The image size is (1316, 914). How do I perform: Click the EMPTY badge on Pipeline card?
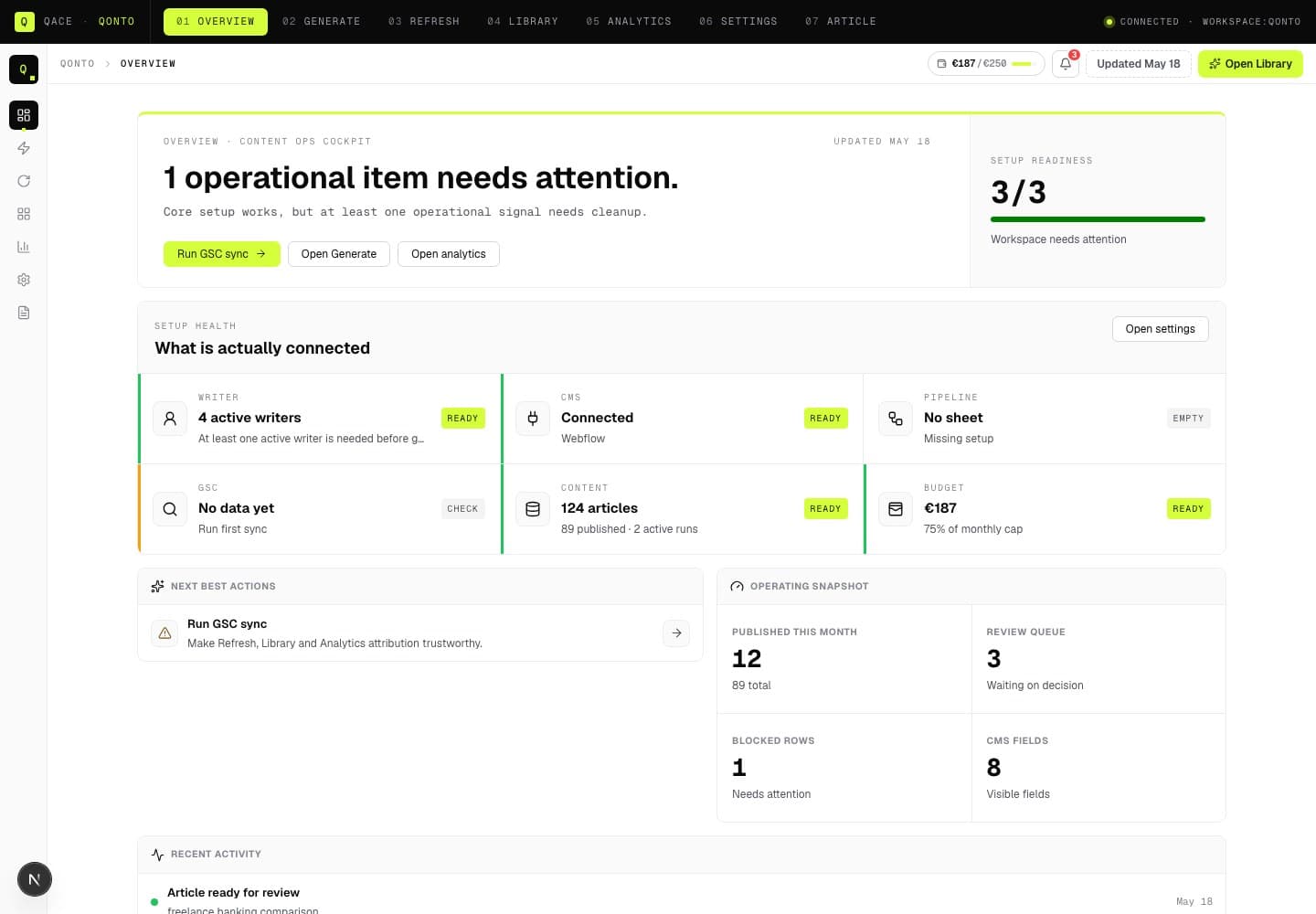click(x=1188, y=419)
